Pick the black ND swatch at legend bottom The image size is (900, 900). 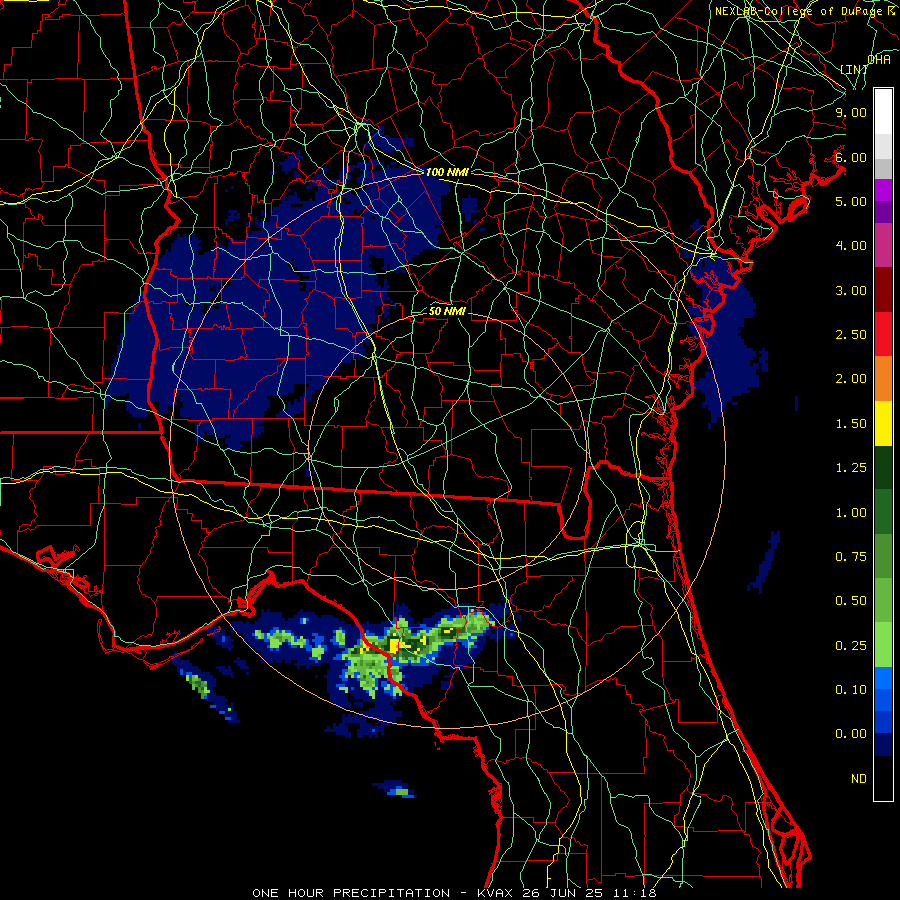[883, 778]
